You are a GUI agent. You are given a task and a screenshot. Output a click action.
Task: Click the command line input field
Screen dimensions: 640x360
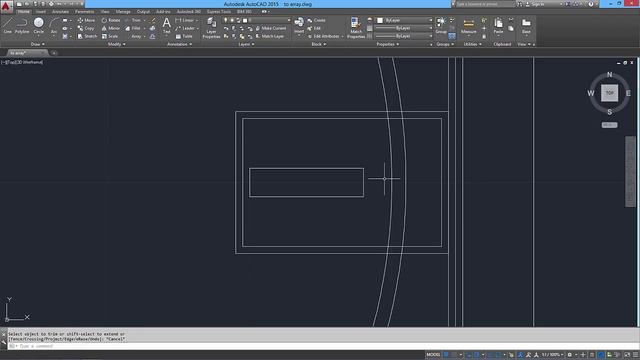click(x=322, y=346)
